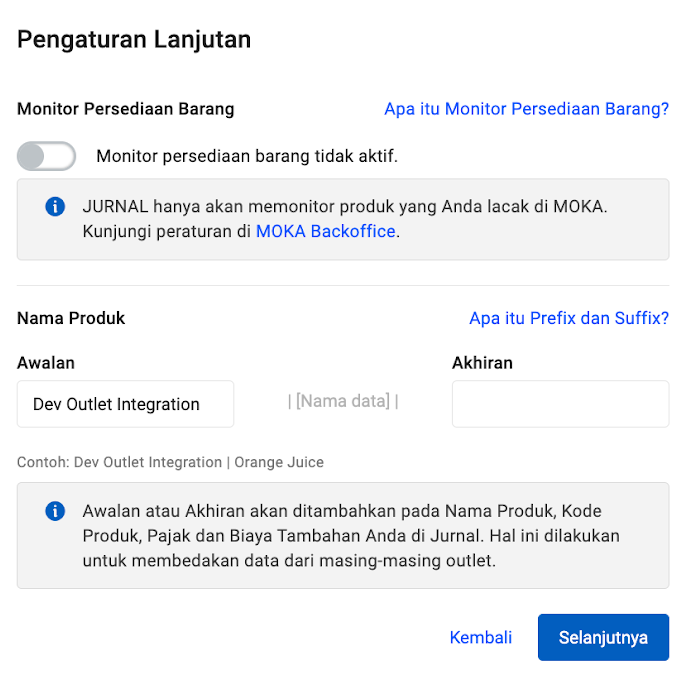This screenshot has height=680, width=697.
Task: Enable the Monitor persediaan barang toggle
Action: 46,156
